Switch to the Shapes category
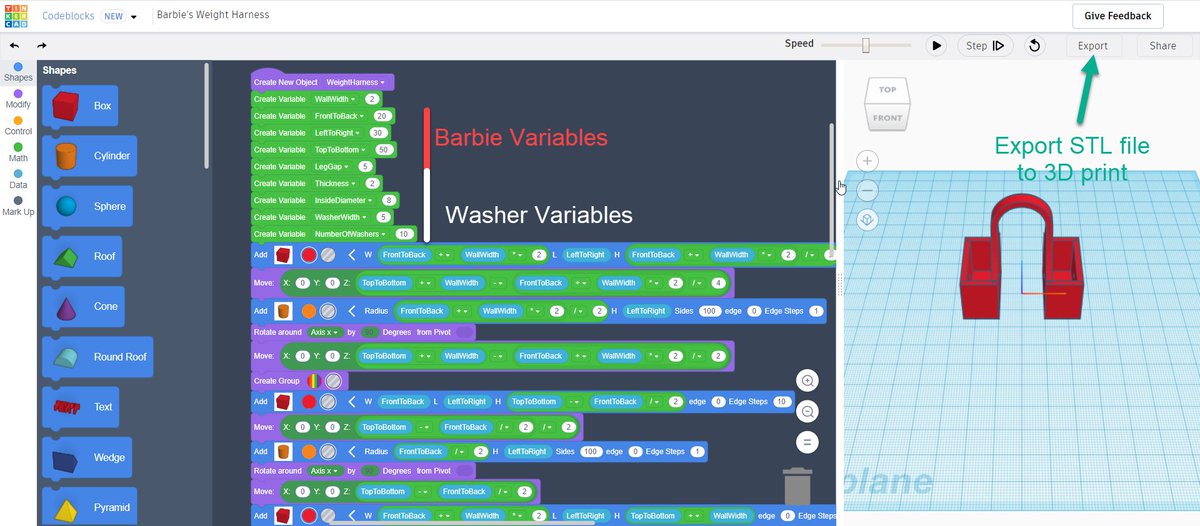This screenshot has height=526, width=1200. click(x=18, y=72)
